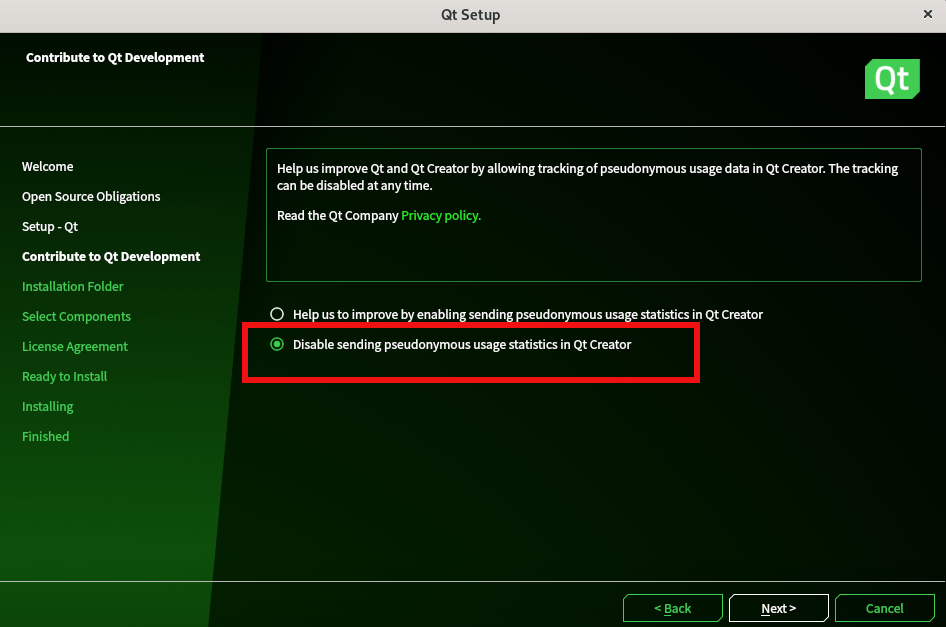Click the Select Components step

click(76, 317)
